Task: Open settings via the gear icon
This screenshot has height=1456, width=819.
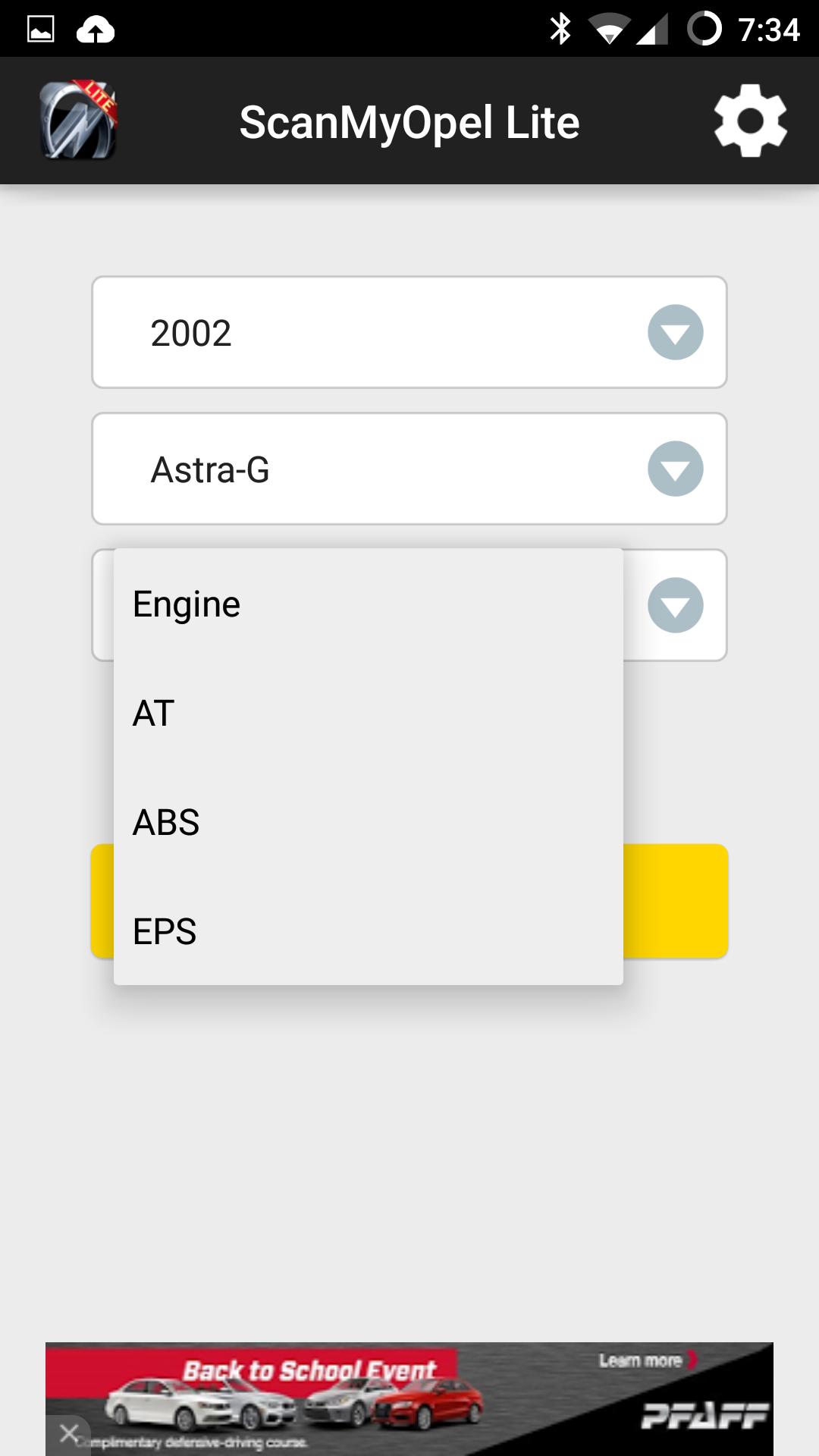Action: [750, 121]
